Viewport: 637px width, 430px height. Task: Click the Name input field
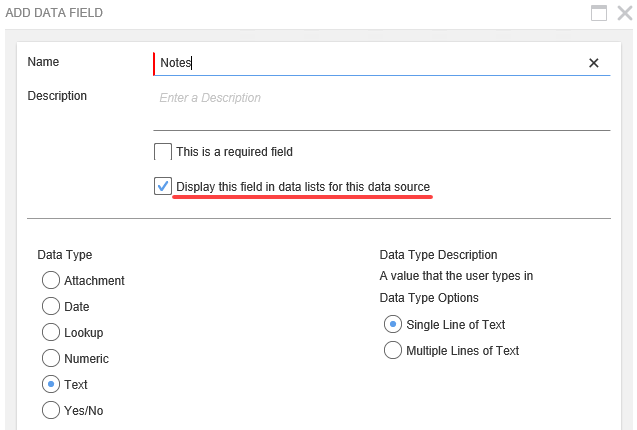[370, 63]
